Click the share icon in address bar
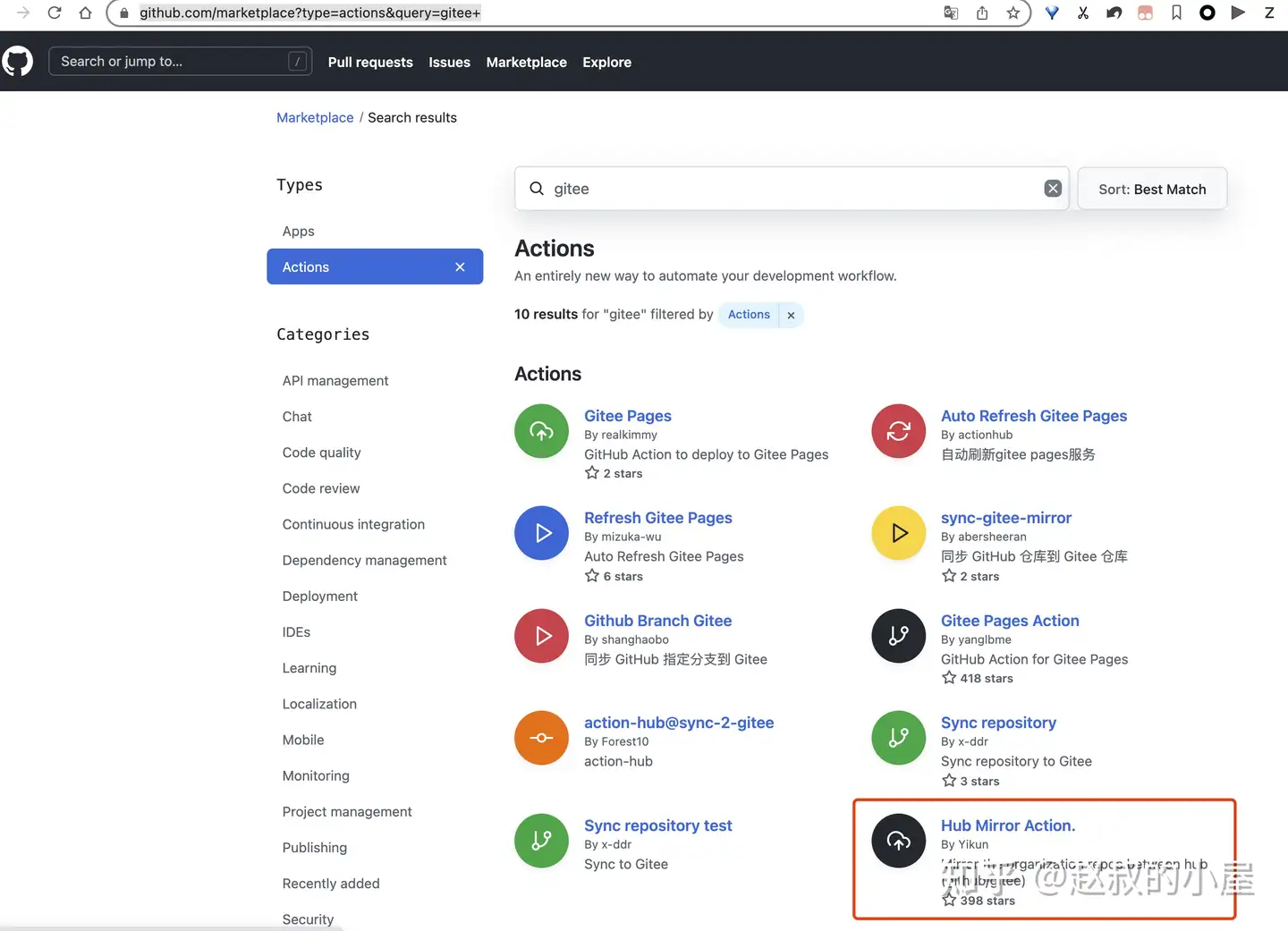This screenshot has height=931, width=1288. 982,13
